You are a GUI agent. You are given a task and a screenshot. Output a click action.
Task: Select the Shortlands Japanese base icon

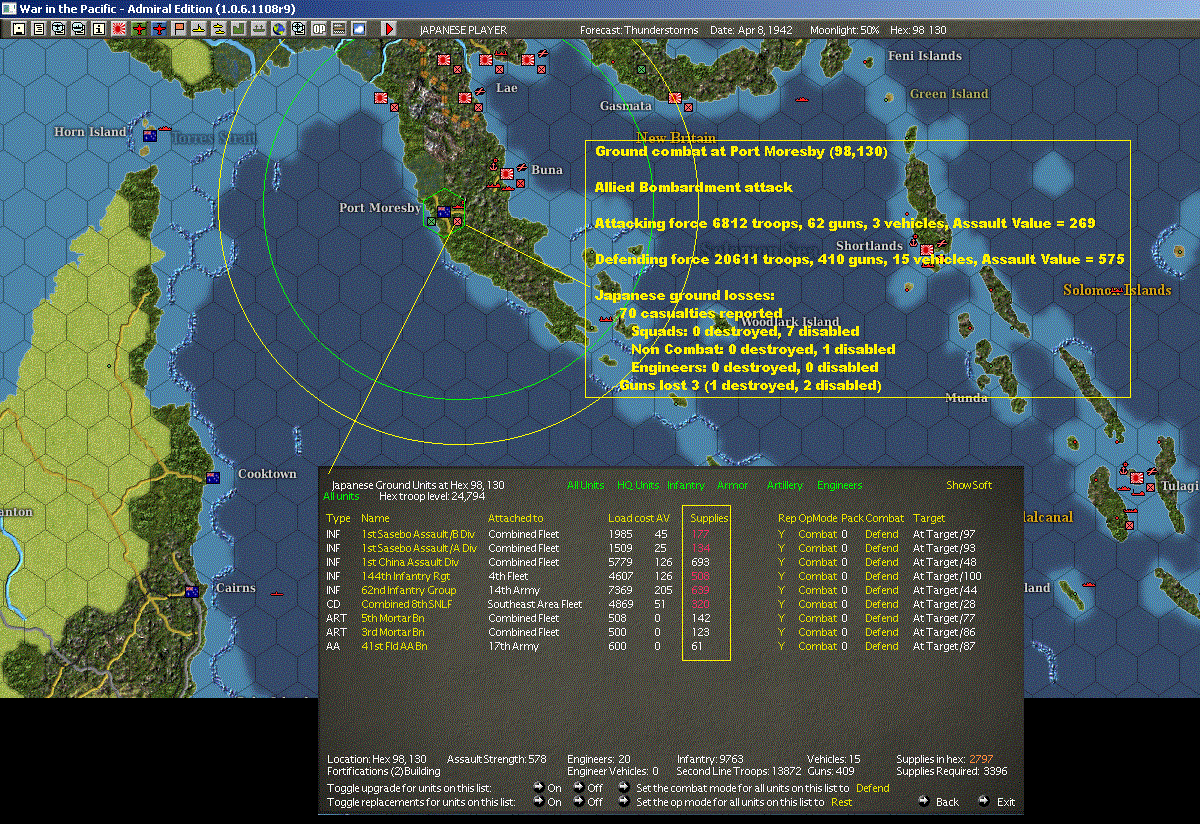click(927, 249)
